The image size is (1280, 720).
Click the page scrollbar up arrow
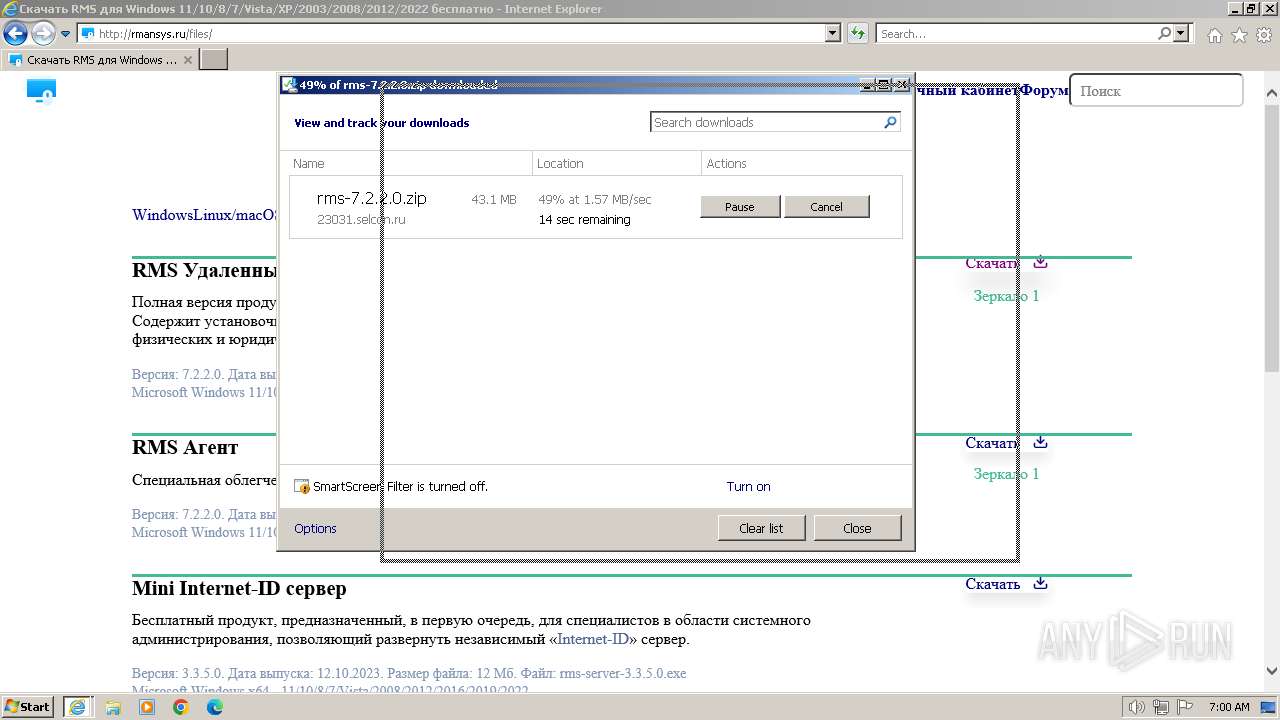pos(1272,95)
